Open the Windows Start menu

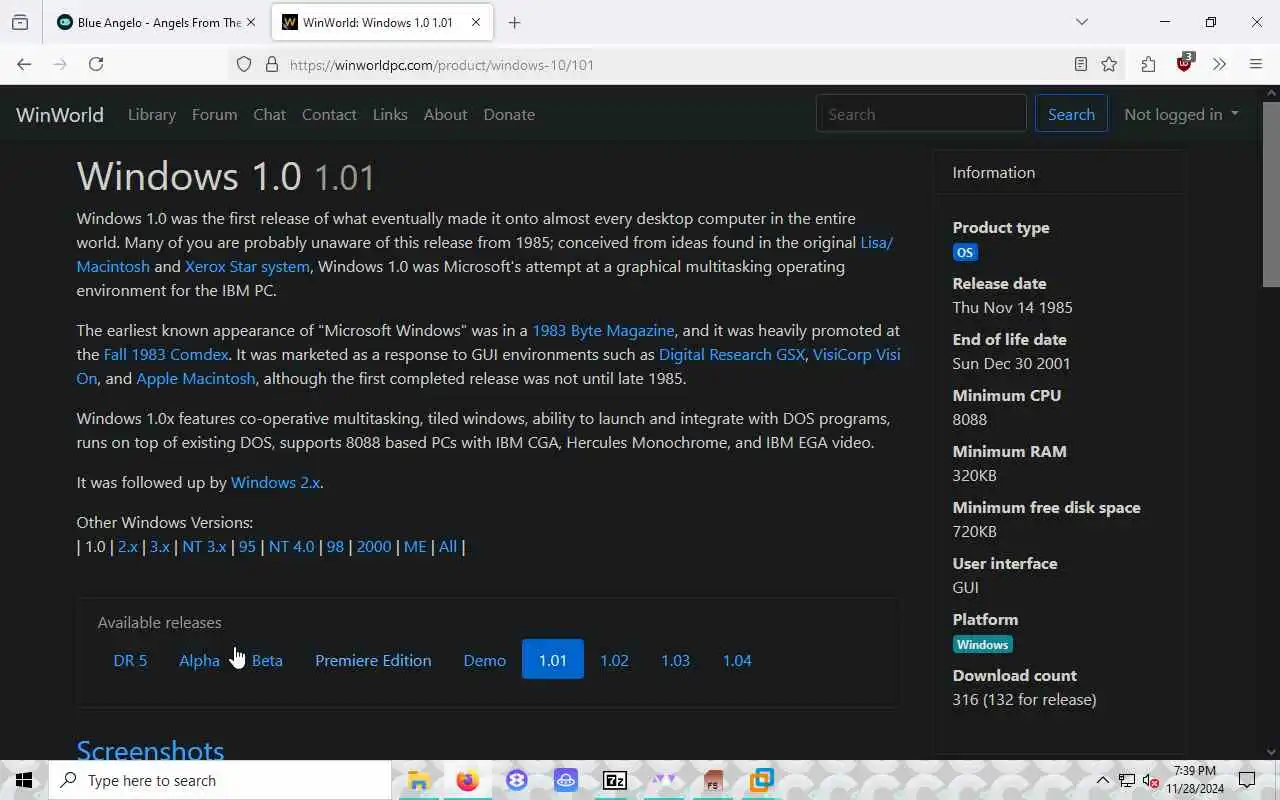pyautogui.click(x=24, y=780)
